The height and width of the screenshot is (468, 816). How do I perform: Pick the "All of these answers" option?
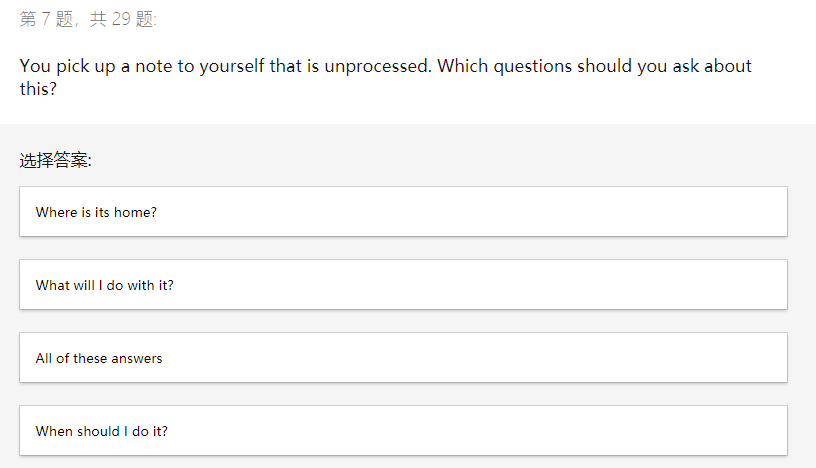[x=403, y=358]
